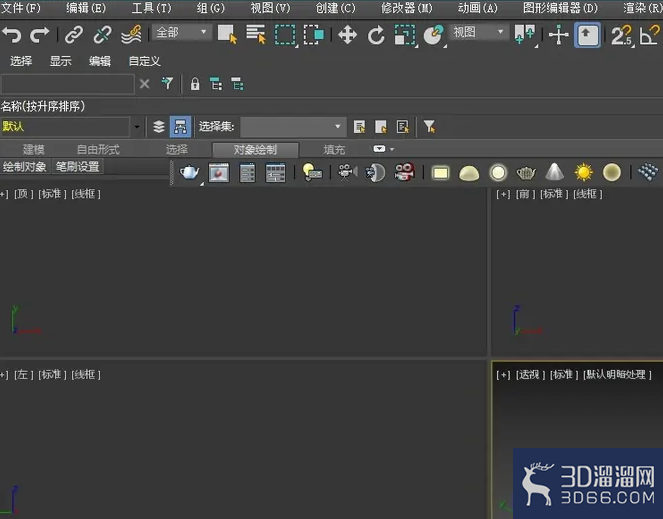The image size is (663, 519).
Task: Open the 创建(C) menu
Action: 336,8
